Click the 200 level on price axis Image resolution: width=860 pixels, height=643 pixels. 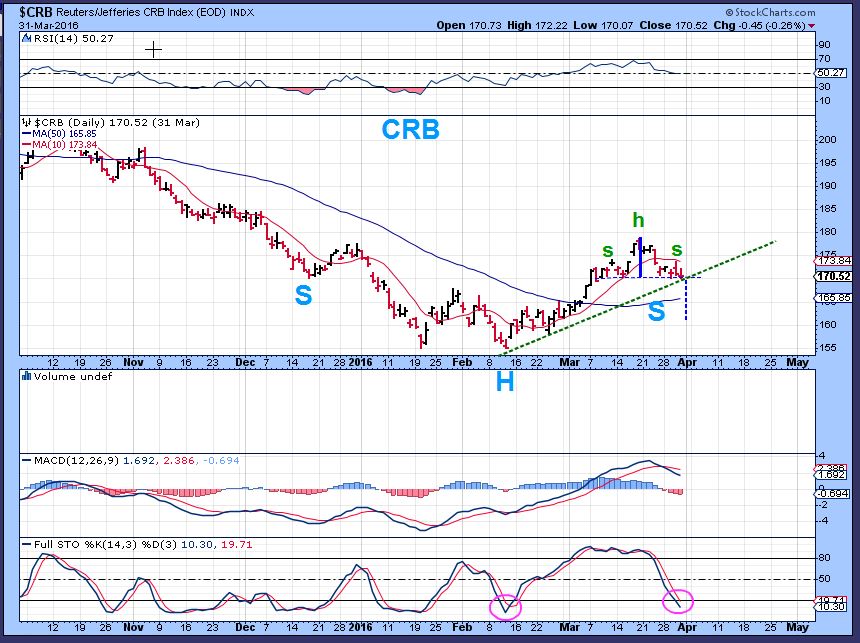click(827, 139)
